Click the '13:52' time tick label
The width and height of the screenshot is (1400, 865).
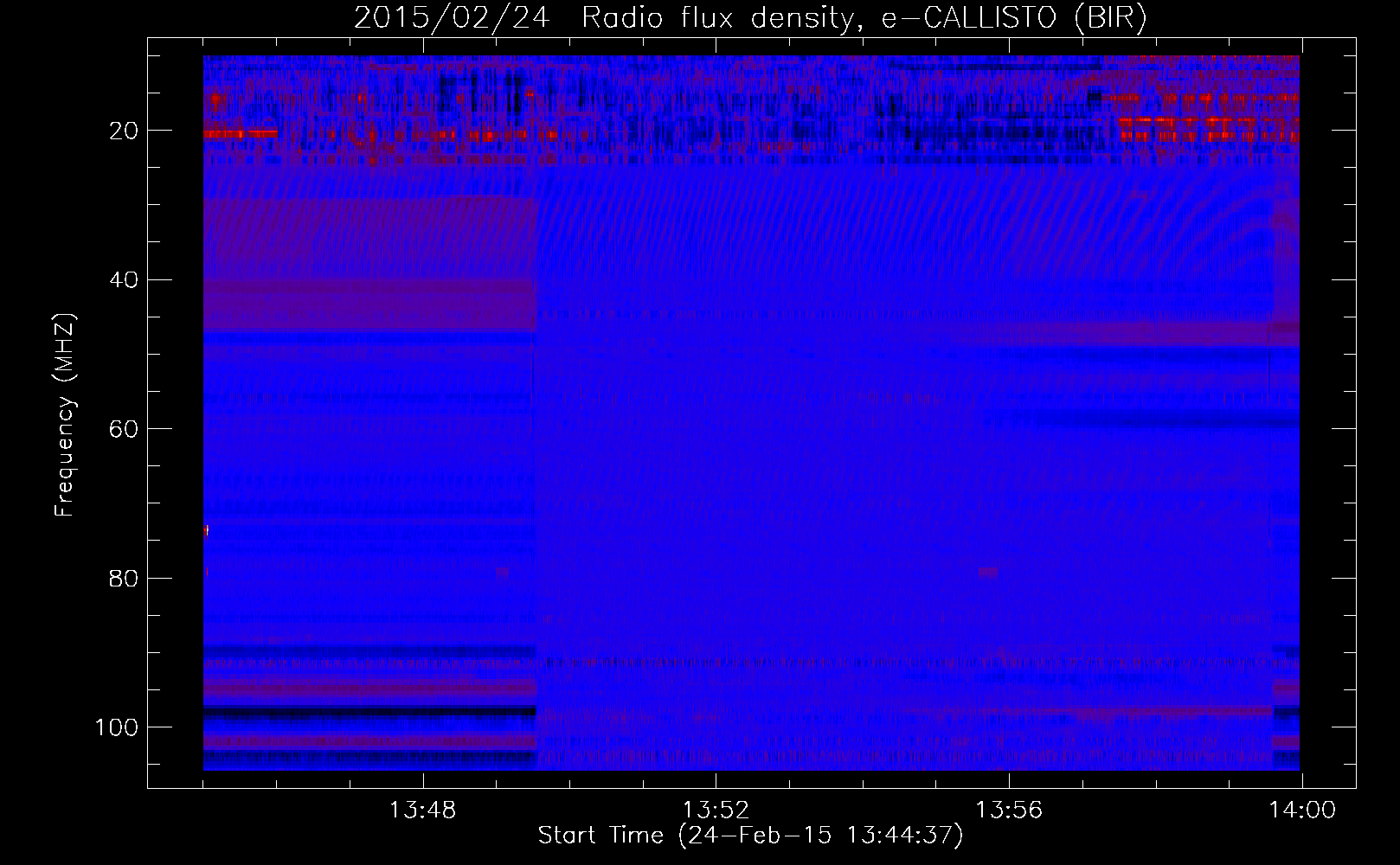[x=716, y=811]
